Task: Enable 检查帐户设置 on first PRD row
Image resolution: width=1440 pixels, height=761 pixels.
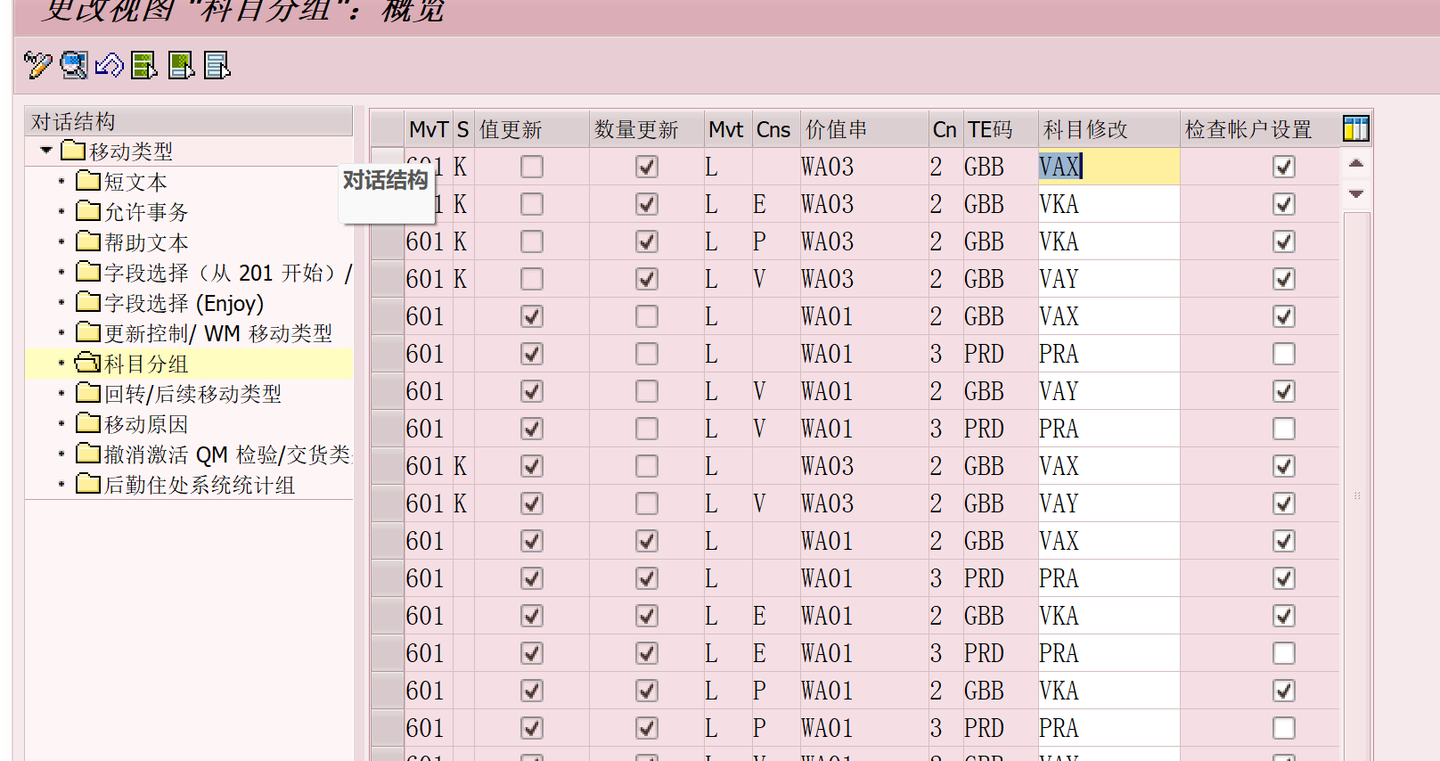Action: tap(1284, 354)
